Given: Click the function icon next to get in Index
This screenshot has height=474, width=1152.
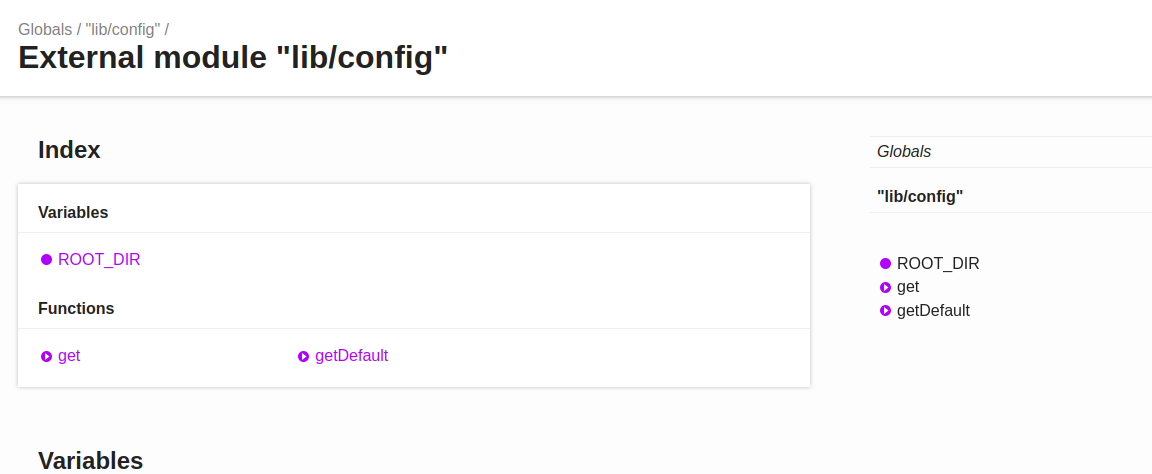Looking at the screenshot, I should tap(46, 356).
